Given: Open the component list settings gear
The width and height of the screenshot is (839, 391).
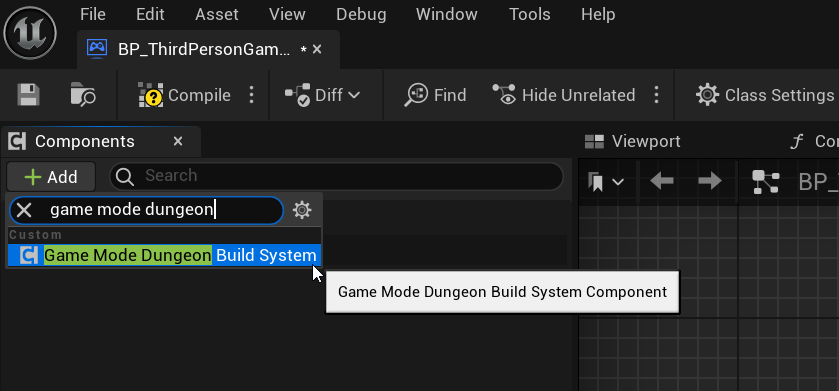Looking at the screenshot, I should [302, 210].
